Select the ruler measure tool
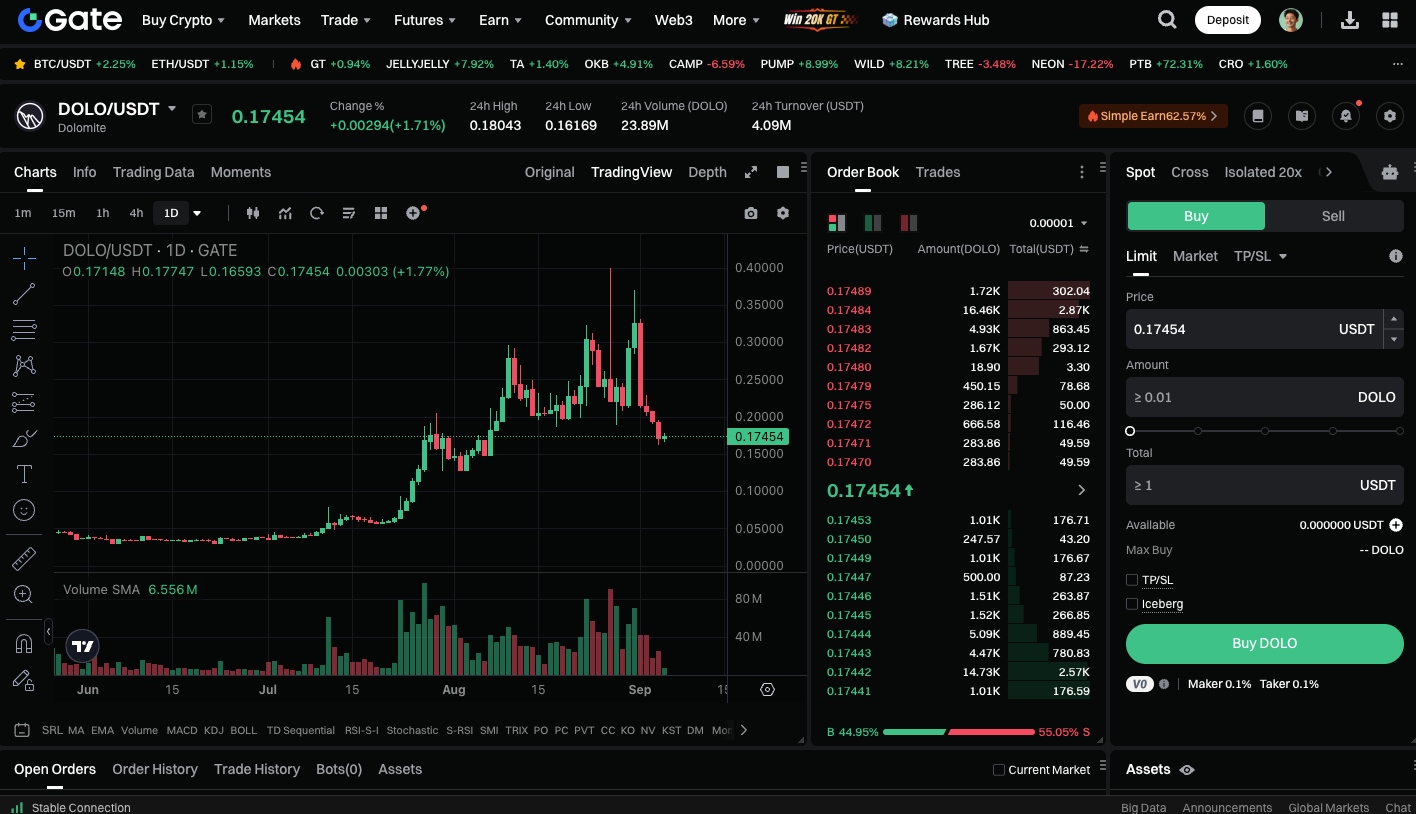This screenshot has width=1416, height=814. point(24,558)
